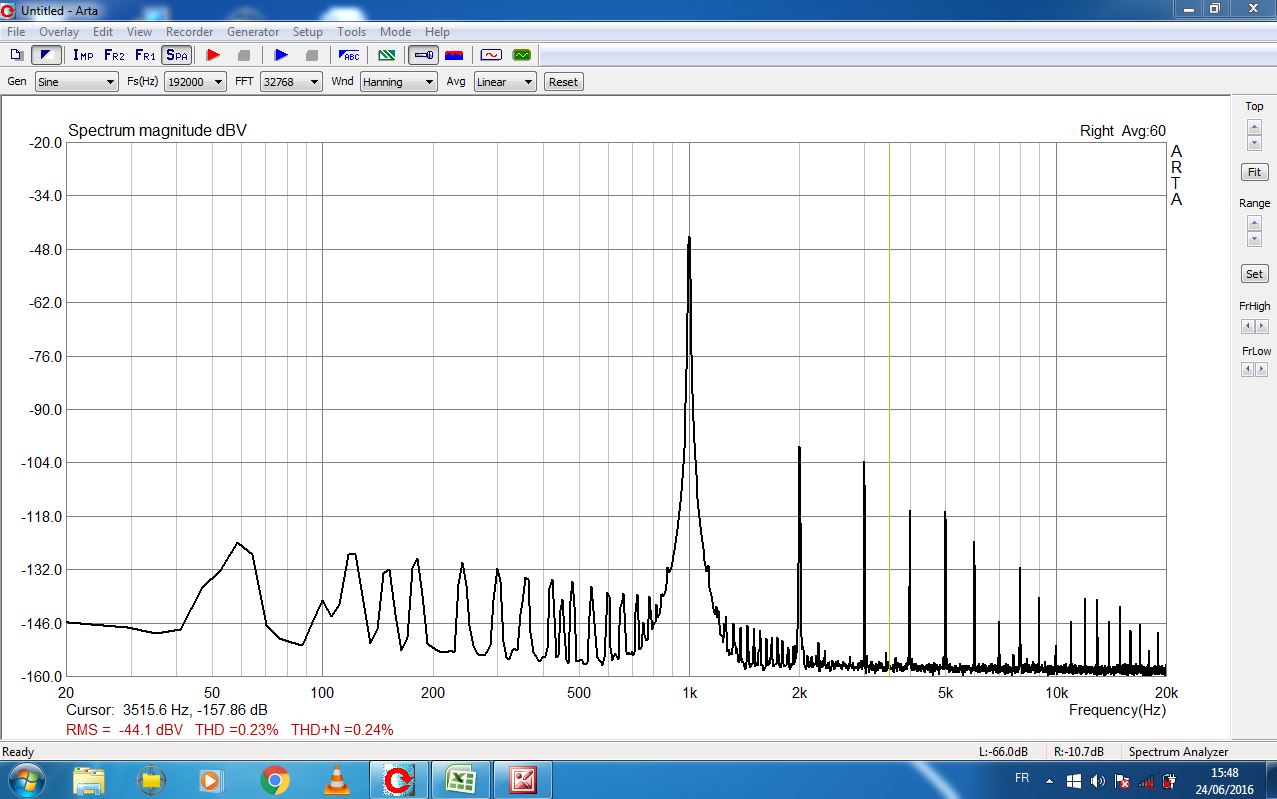Open the Recorder menu

(189, 32)
